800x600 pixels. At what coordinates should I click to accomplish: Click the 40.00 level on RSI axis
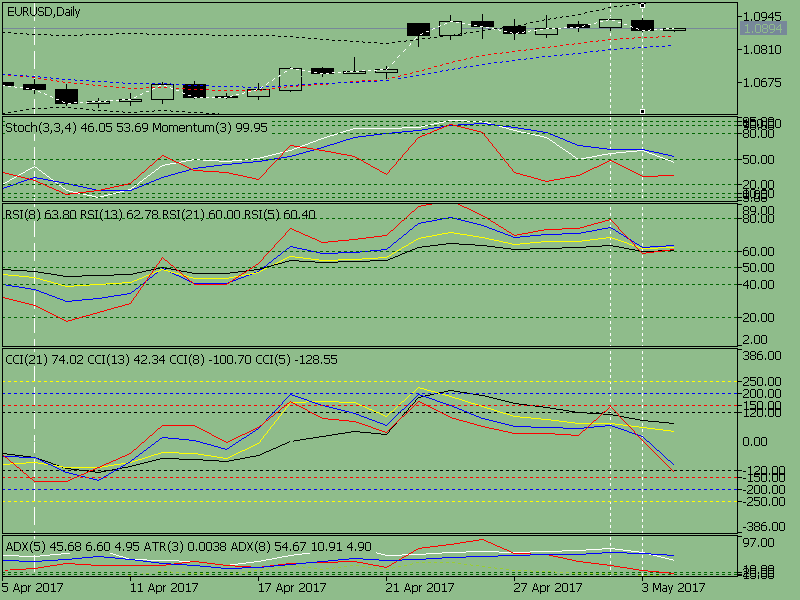point(759,285)
